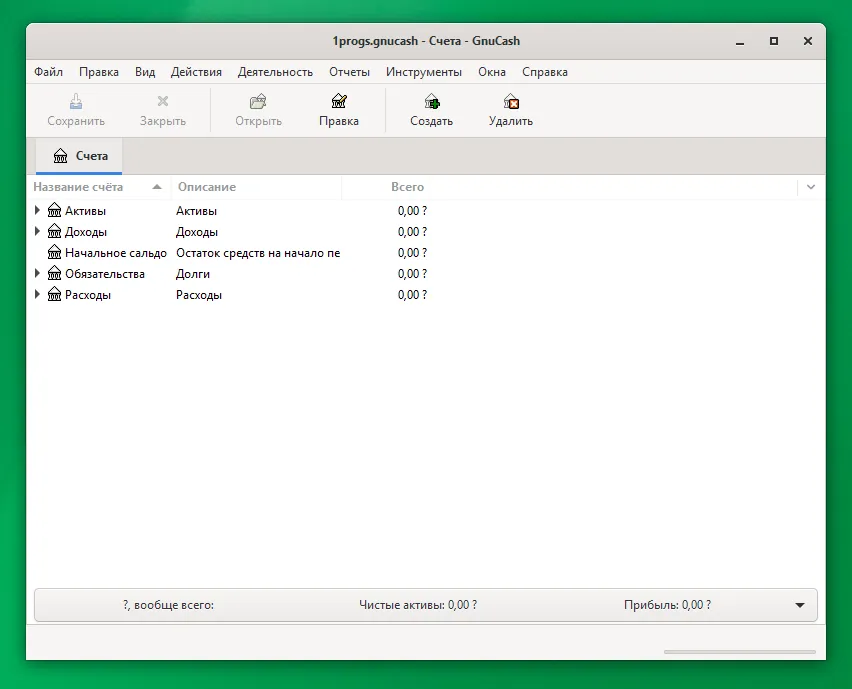Open the column chooser arrow in header
This screenshot has width=852, height=689.
(x=811, y=187)
